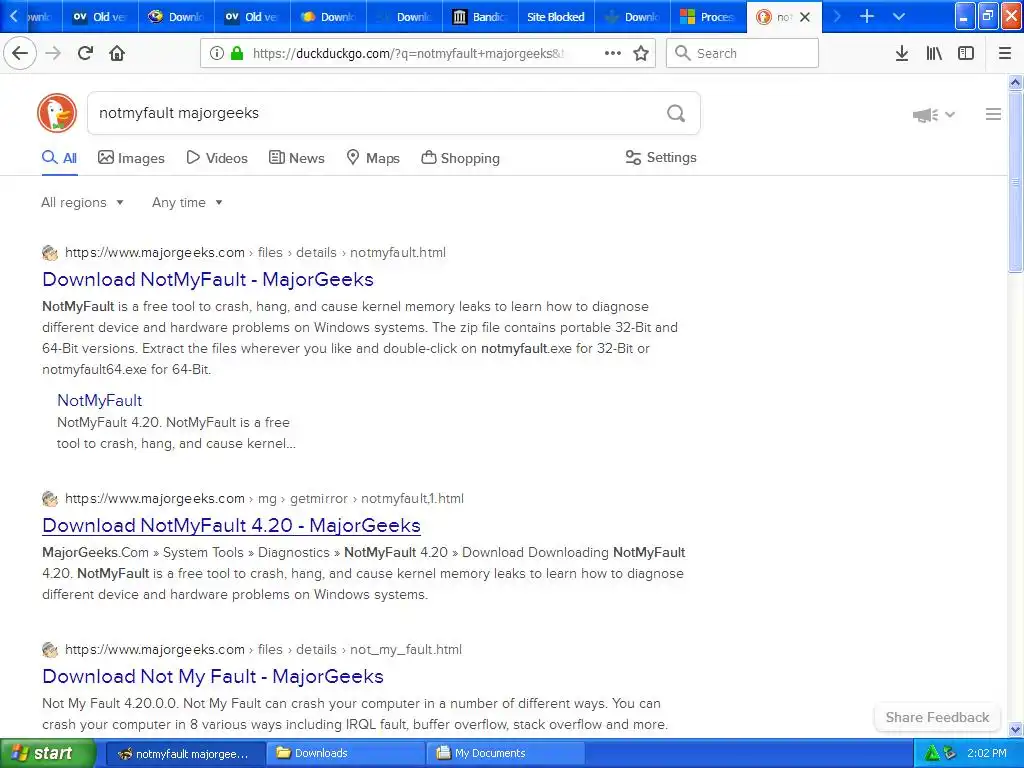1024x768 pixels.
Task: Go back using the browser back arrow
Action: coord(20,53)
